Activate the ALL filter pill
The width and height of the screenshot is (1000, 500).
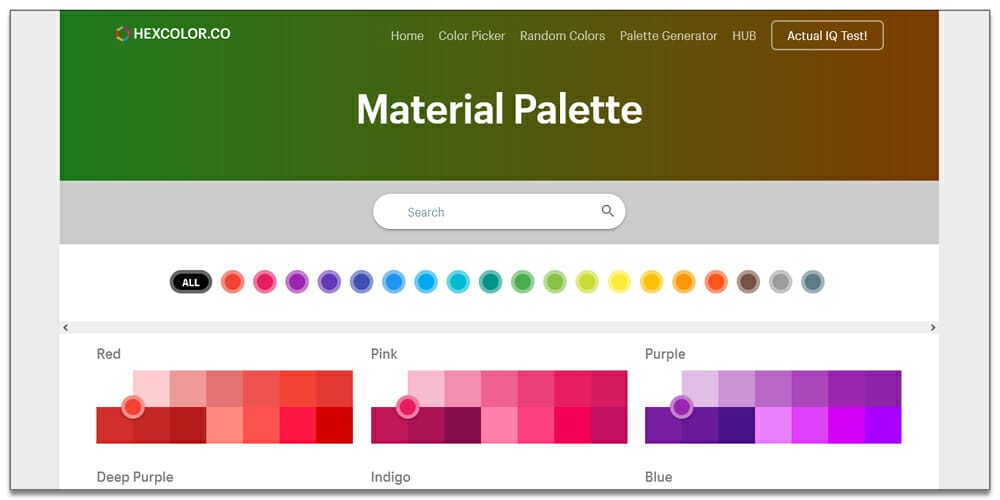click(191, 282)
